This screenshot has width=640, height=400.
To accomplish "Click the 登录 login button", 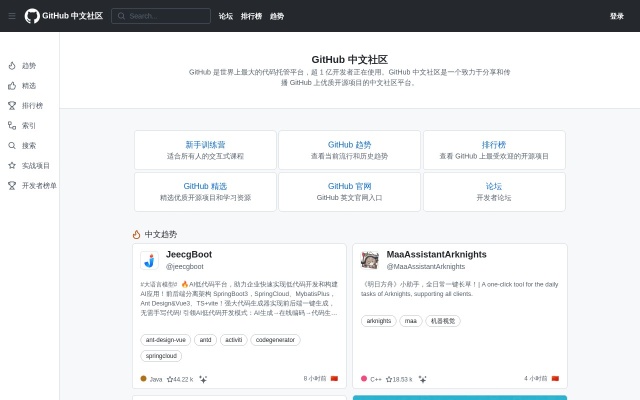I will pyautogui.click(x=616, y=16).
